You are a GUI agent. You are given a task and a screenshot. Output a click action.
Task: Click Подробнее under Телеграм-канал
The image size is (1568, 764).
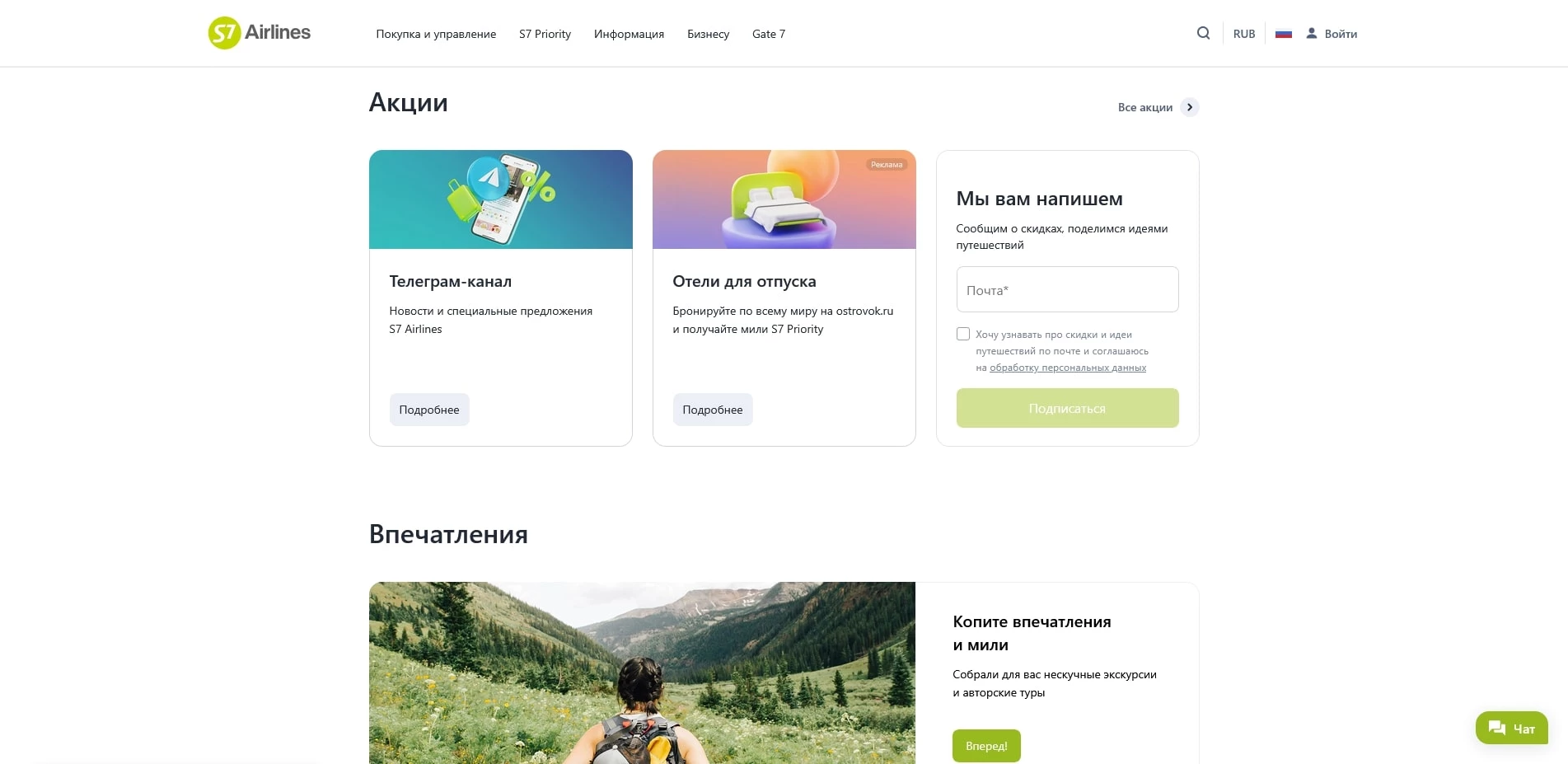429,410
